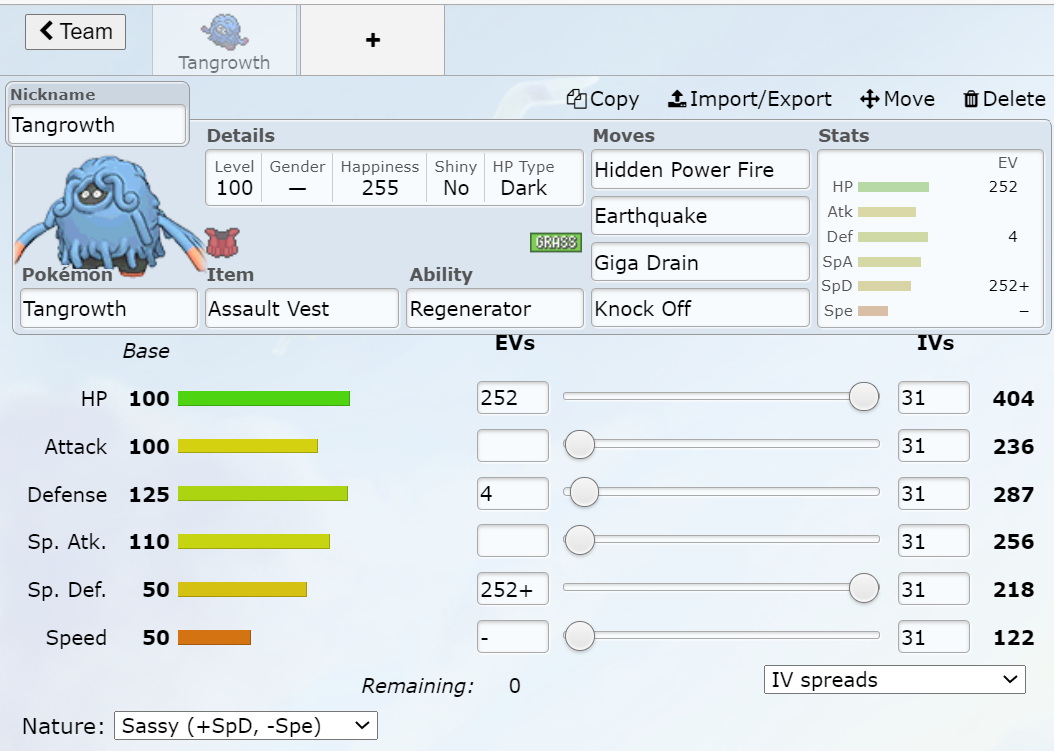This screenshot has width=1054, height=751.
Task: Click the HP EV input box
Action: pyautogui.click(x=513, y=397)
